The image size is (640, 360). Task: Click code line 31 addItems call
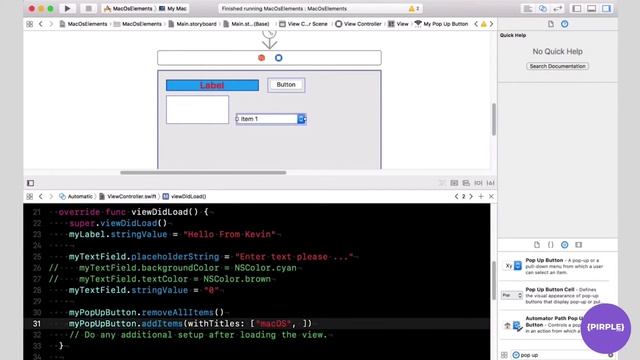190,324
